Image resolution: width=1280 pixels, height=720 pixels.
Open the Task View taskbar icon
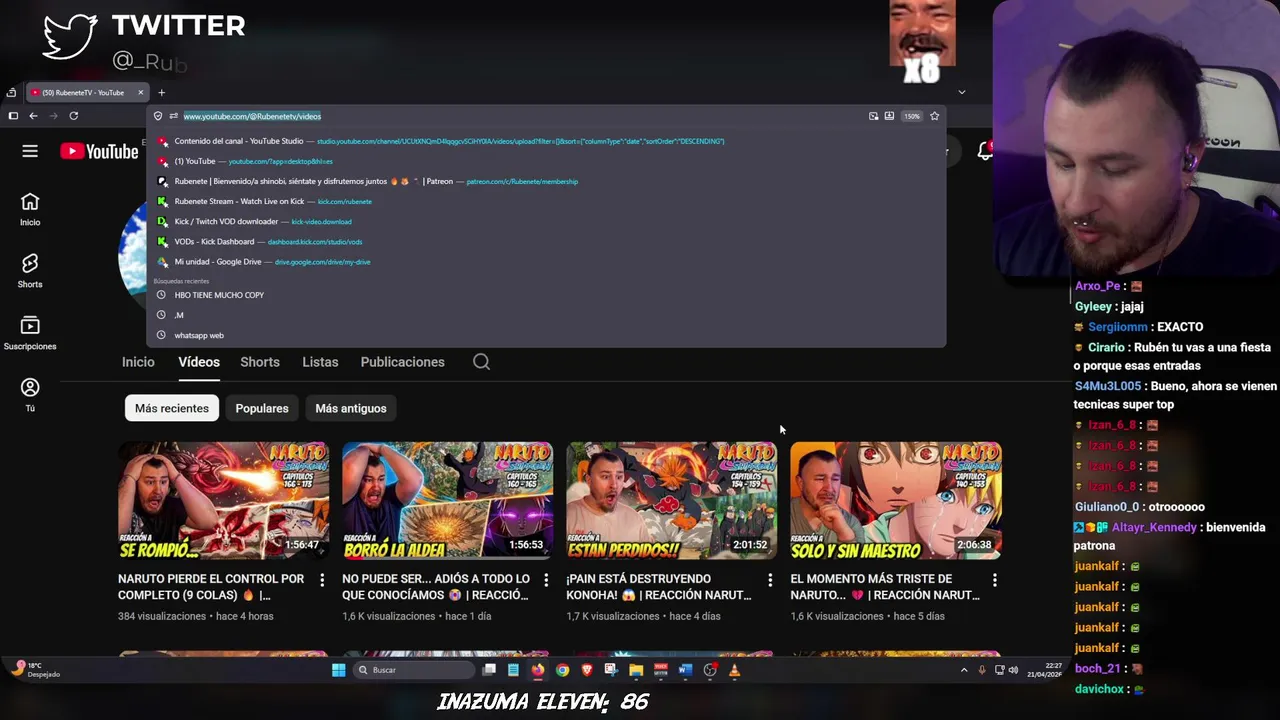(489, 670)
